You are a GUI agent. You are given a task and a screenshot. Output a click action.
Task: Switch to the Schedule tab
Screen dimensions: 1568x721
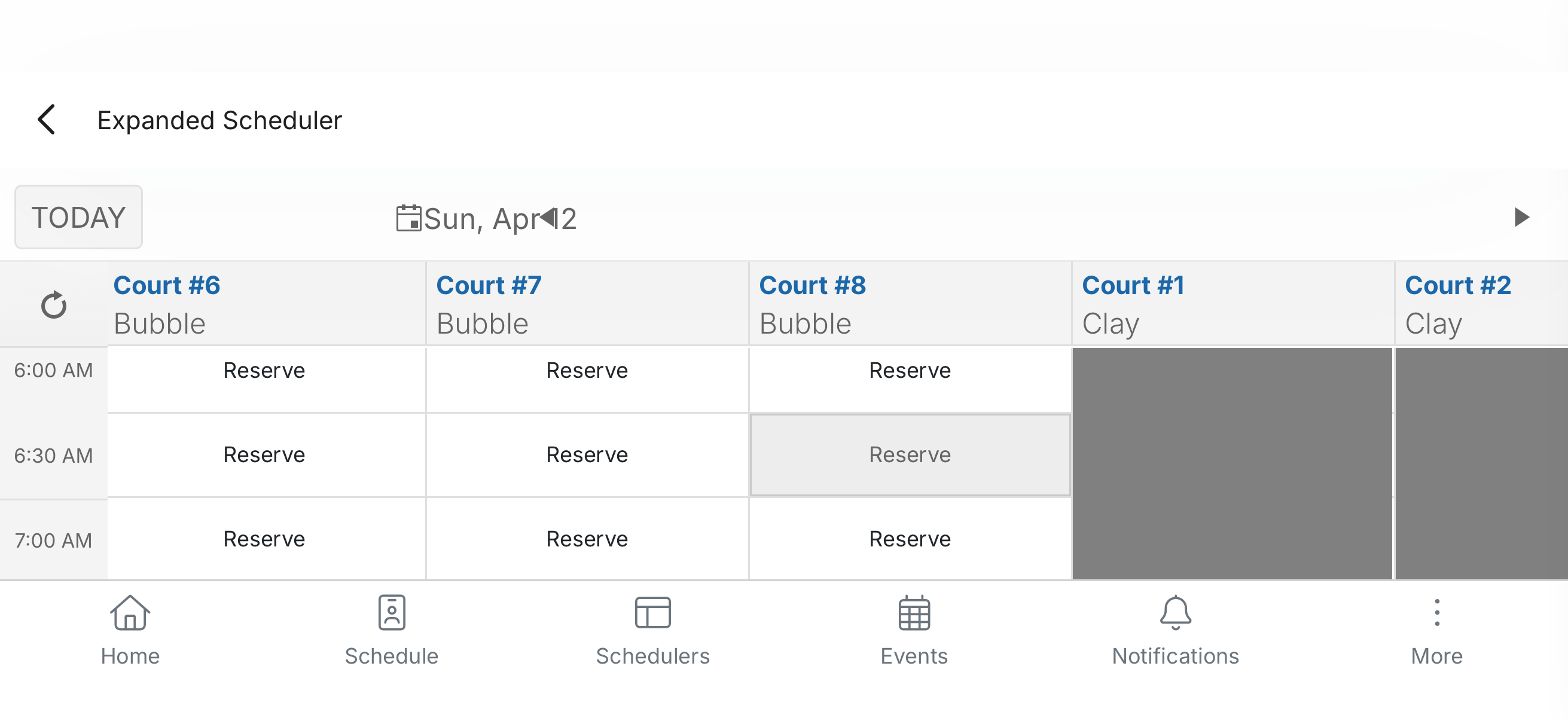click(391, 630)
